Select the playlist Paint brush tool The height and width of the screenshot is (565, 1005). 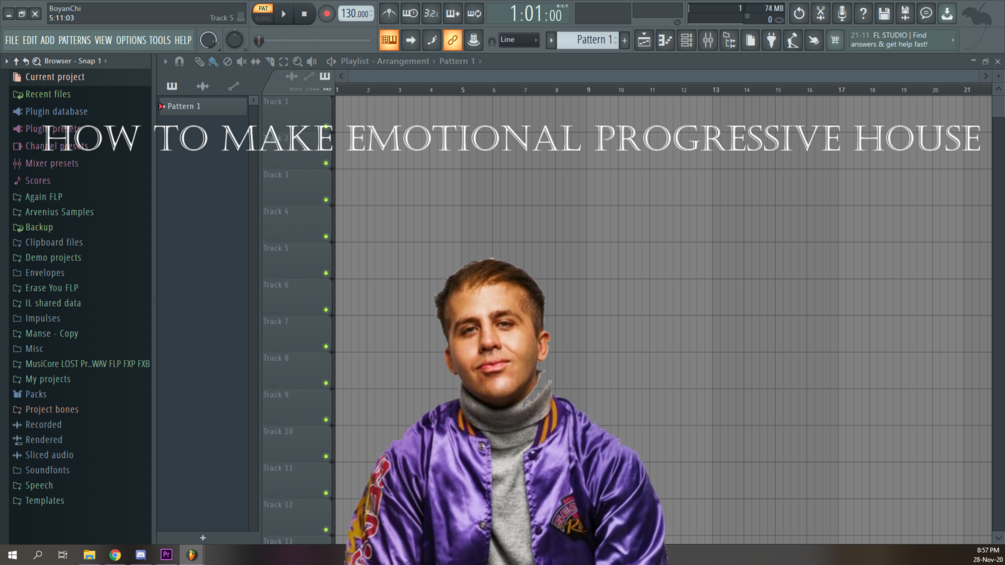click(213, 61)
